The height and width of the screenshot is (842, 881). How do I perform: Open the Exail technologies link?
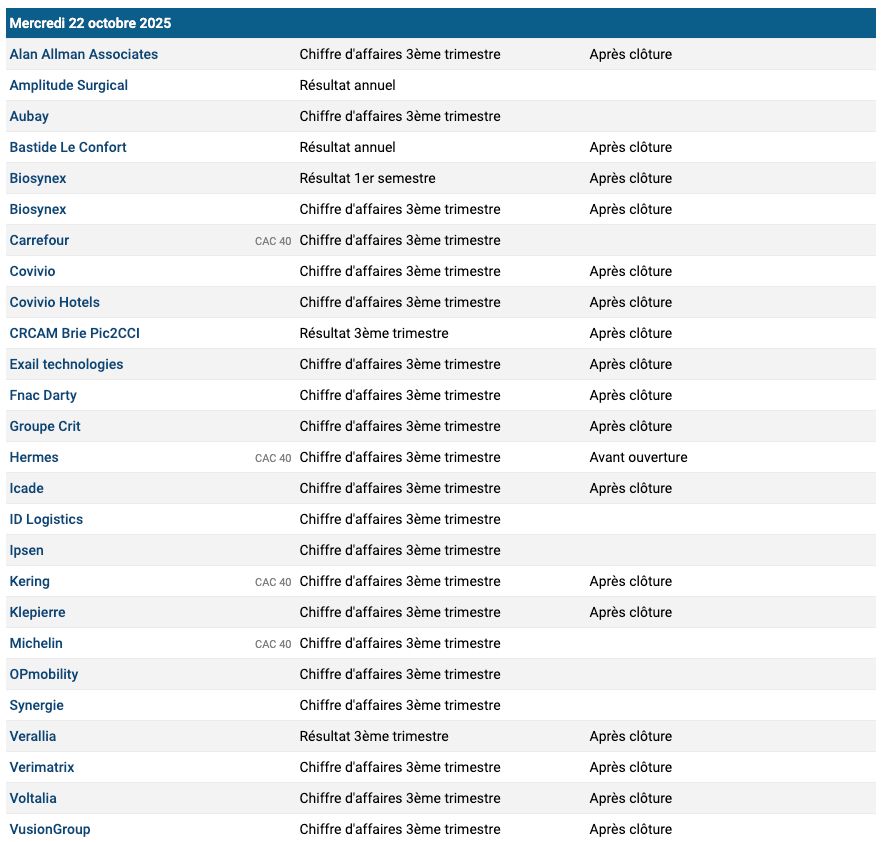(66, 364)
